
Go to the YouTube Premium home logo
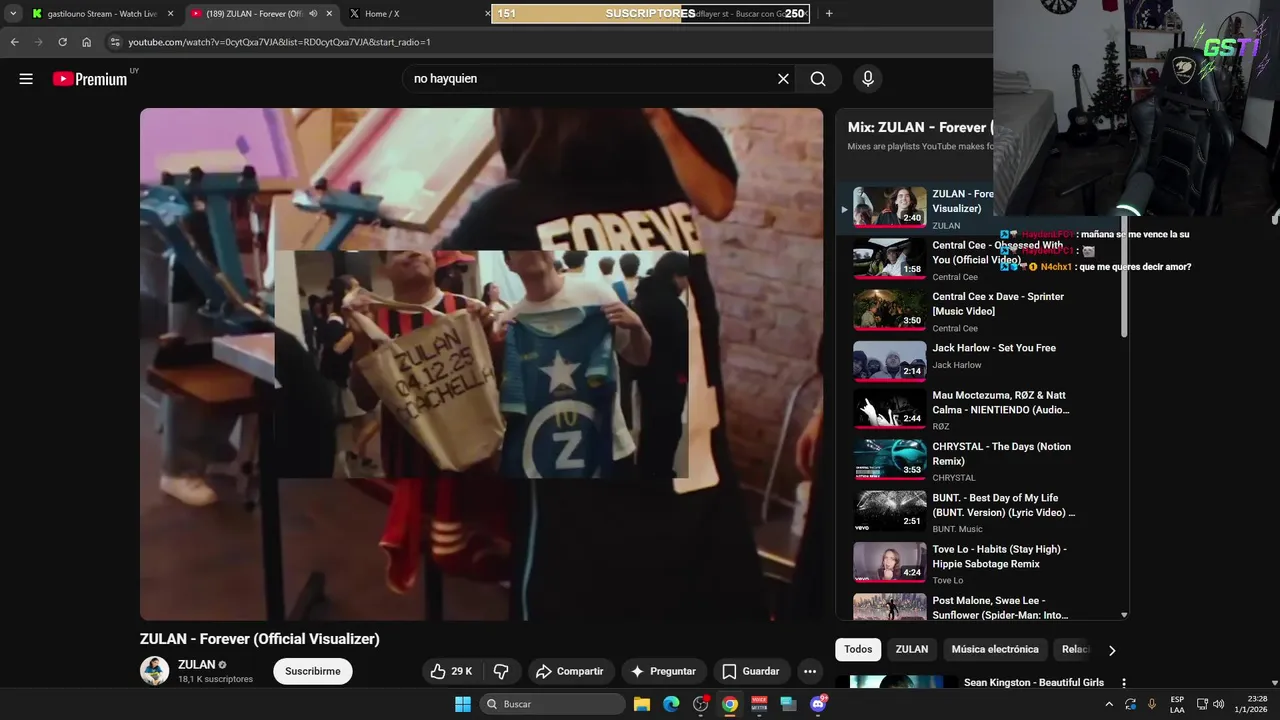[x=90, y=79]
